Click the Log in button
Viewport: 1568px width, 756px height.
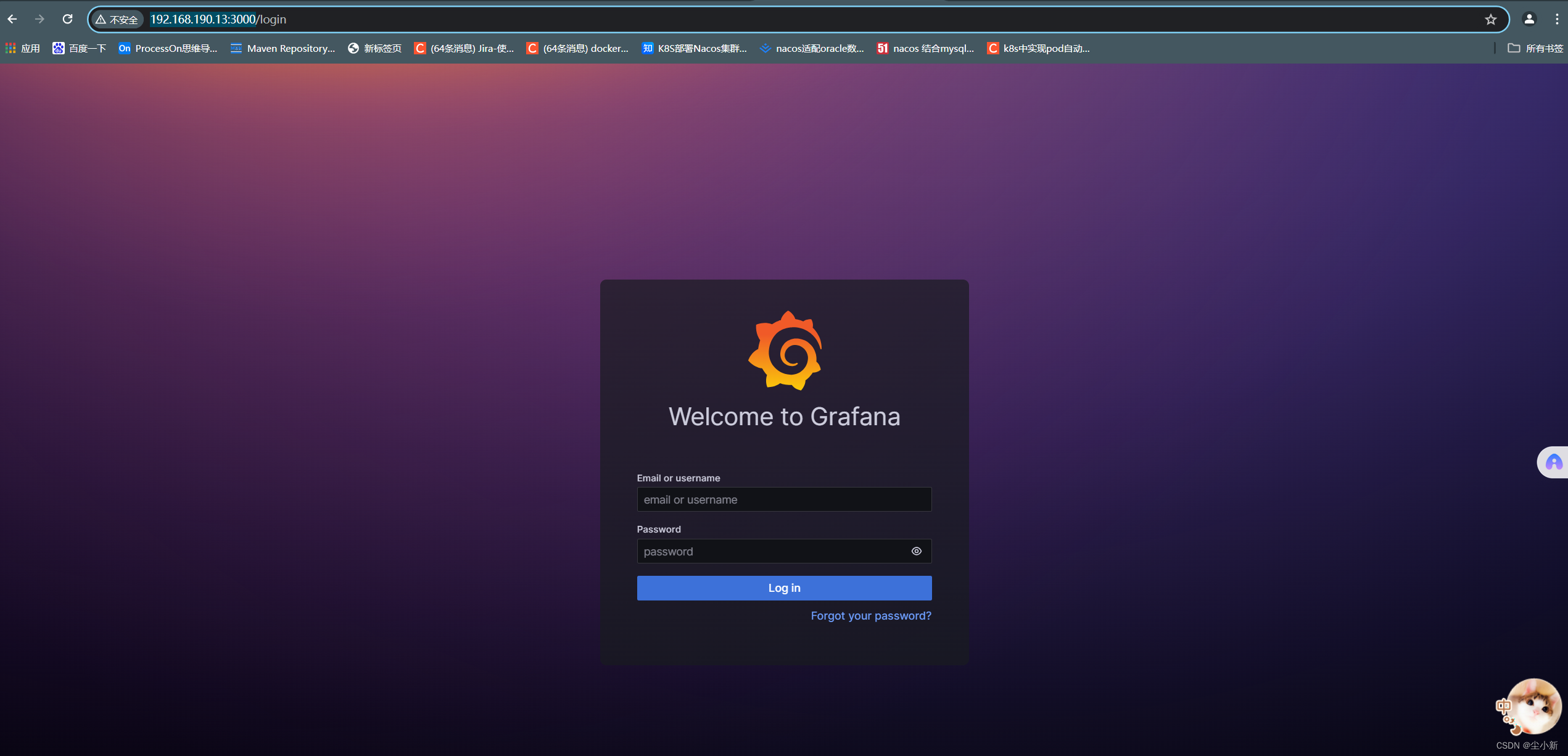784,588
